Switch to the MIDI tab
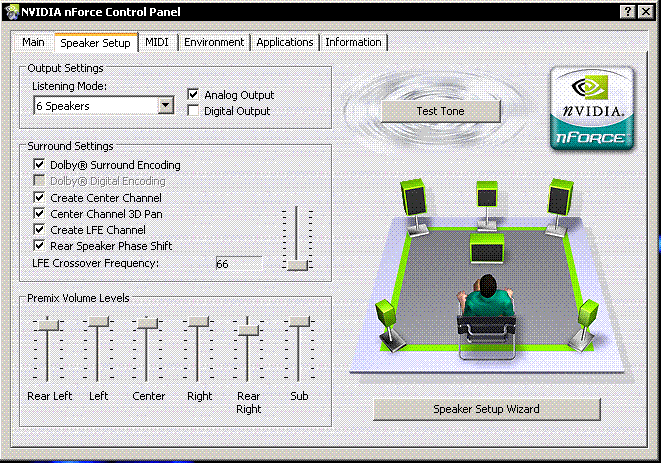The image size is (661, 463). pyautogui.click(x=157, y=42)
